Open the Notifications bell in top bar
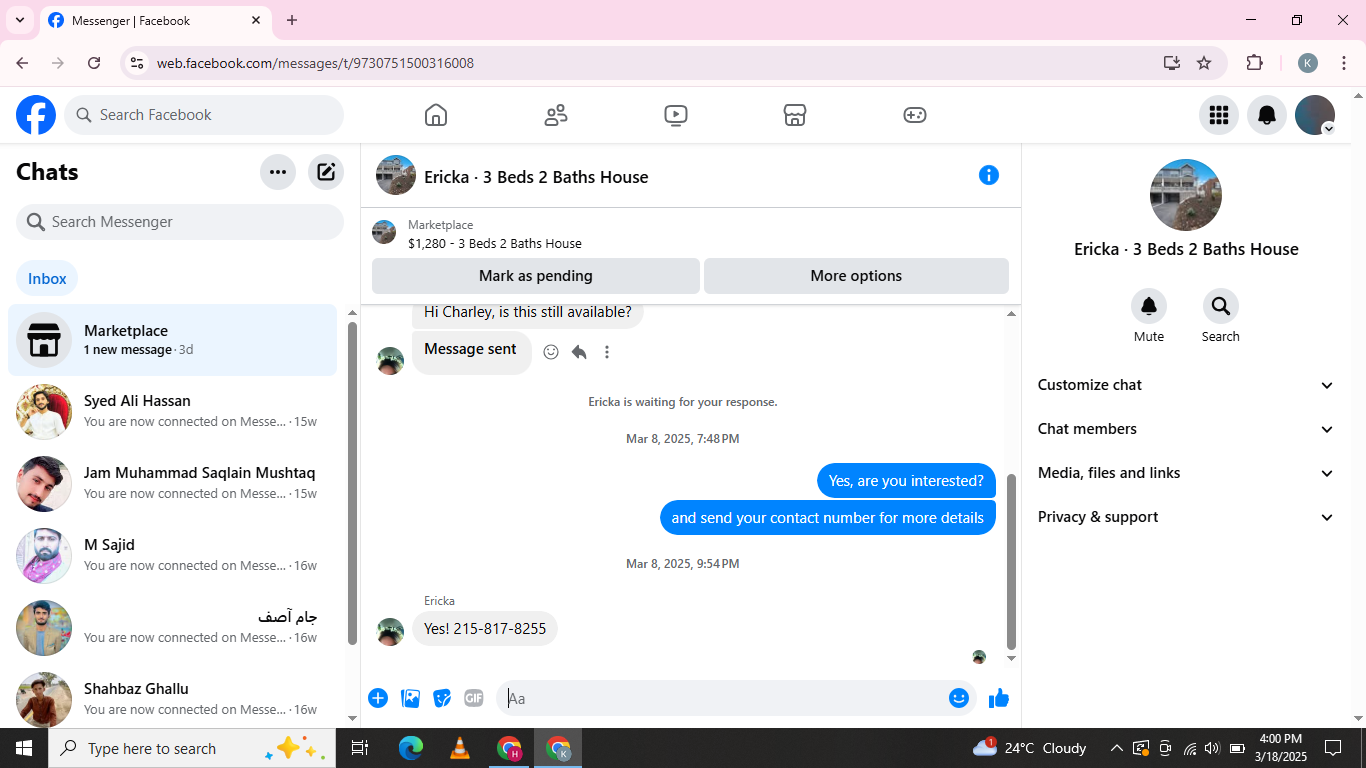Screen dimensions: 1366x768 [1267, 115]
